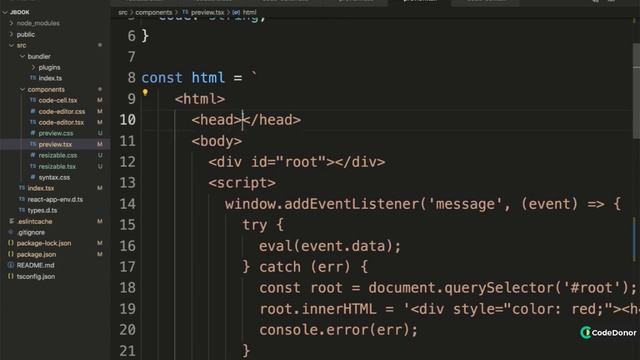Select the src breadcrumb segment

click(x=122, y=13)
